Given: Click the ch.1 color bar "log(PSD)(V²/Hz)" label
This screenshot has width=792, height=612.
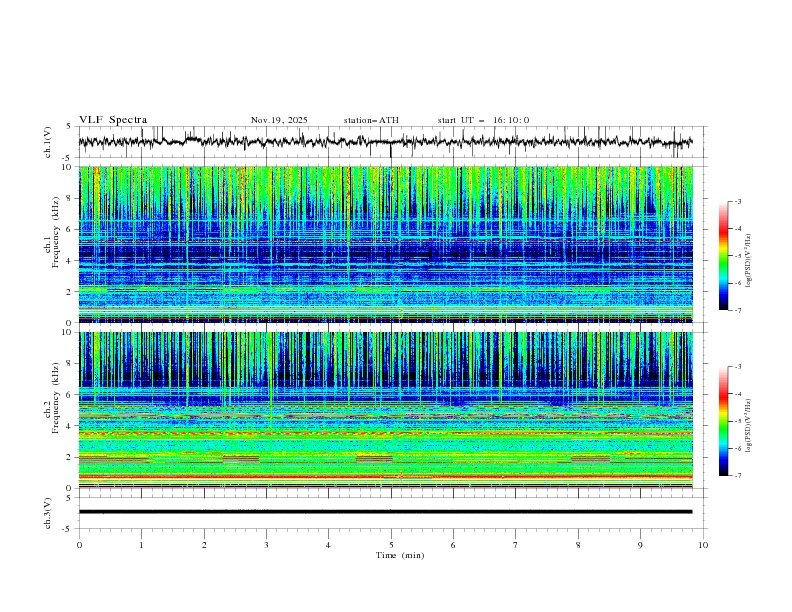Looking at the screenshot, I should coord(748,261).
